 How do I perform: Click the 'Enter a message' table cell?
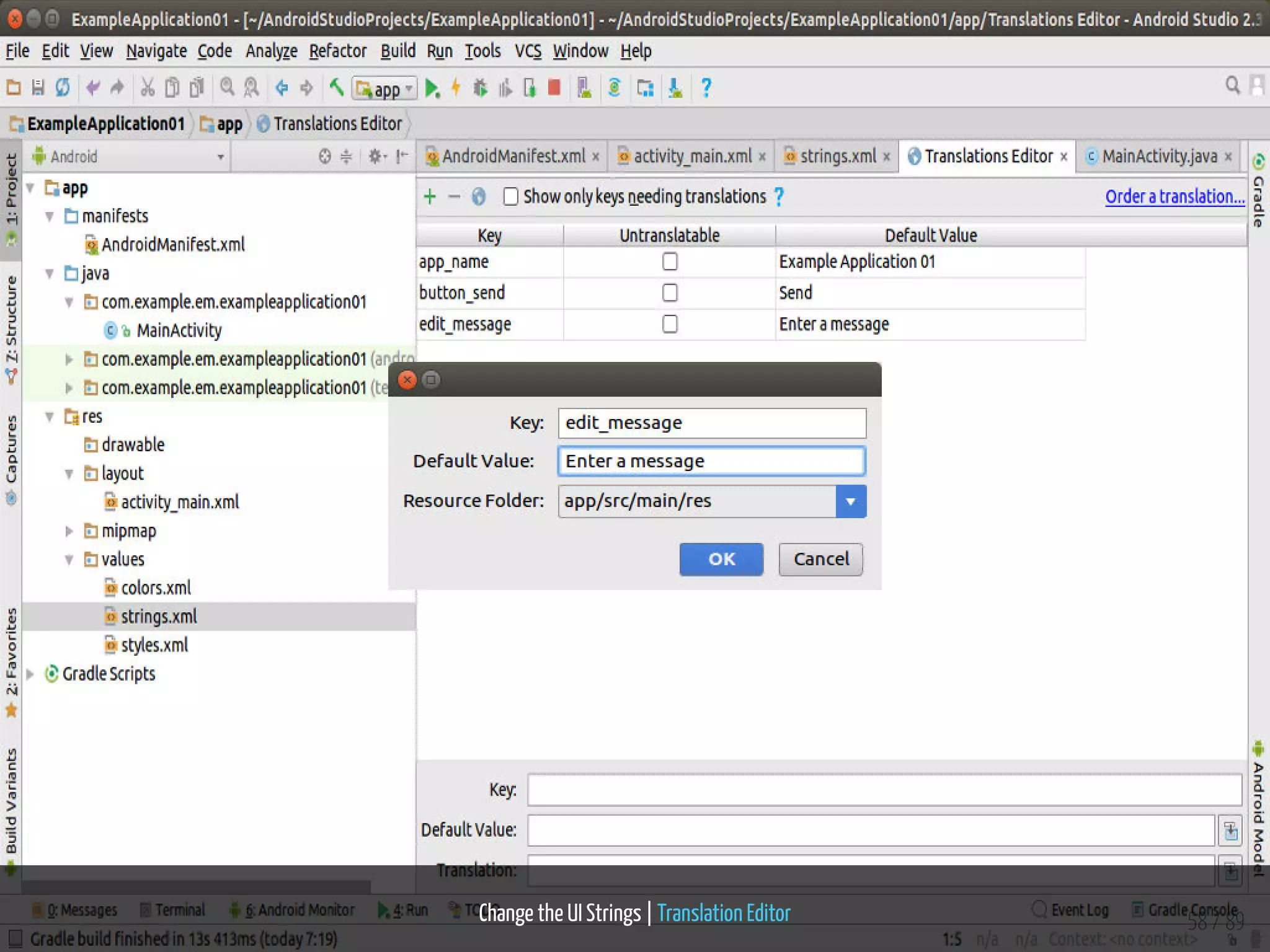(x=930, y=324)
